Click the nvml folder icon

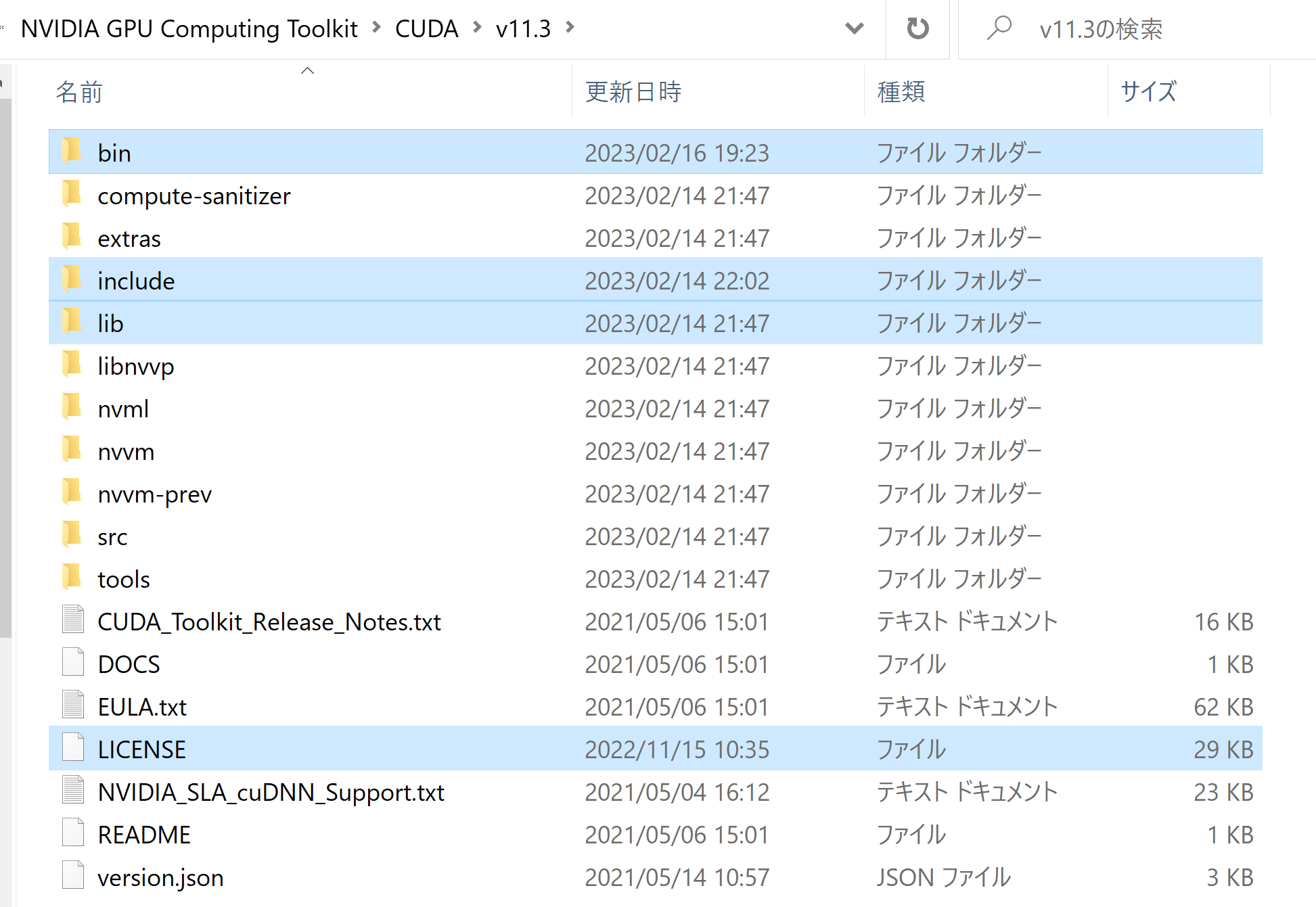(x=72, y=408)
